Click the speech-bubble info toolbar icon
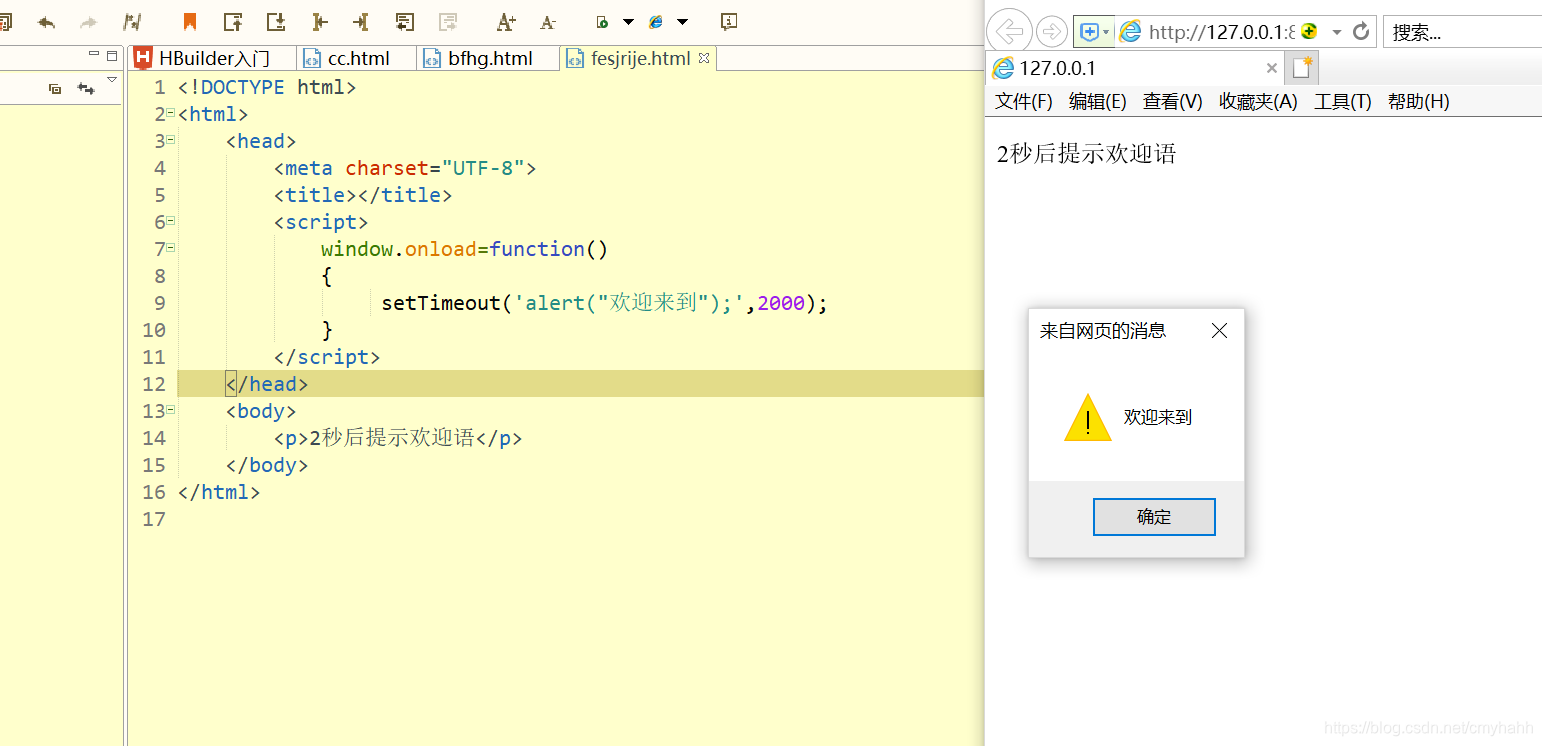1542x746 pixels. click(x=729, y=21)
